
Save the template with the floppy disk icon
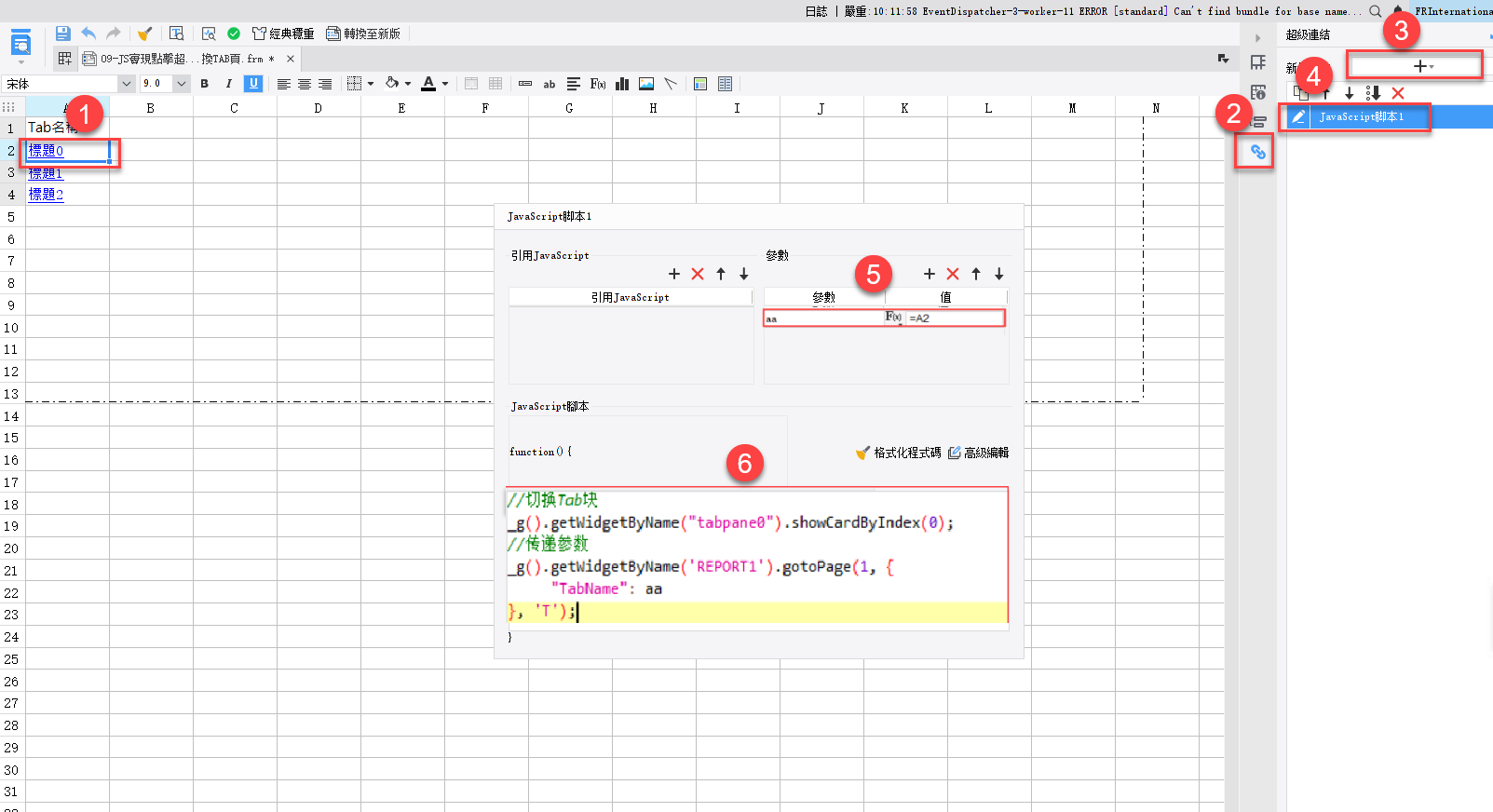click(x=62, y=34)
